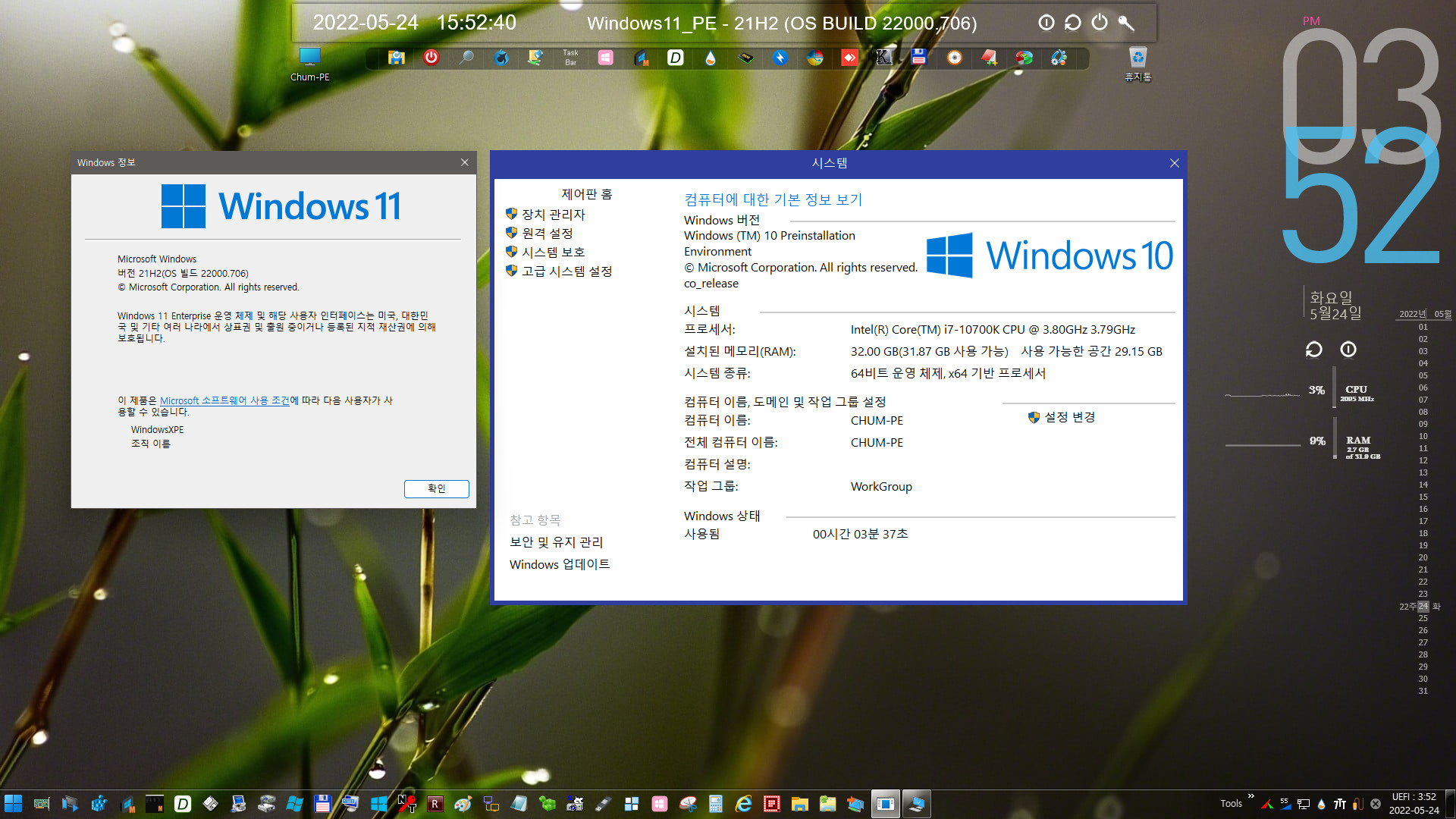Viewport: 1456px width, 819px height.
Task: Click the pink Windows logo in top dock
Action: (x=605, y=58)
